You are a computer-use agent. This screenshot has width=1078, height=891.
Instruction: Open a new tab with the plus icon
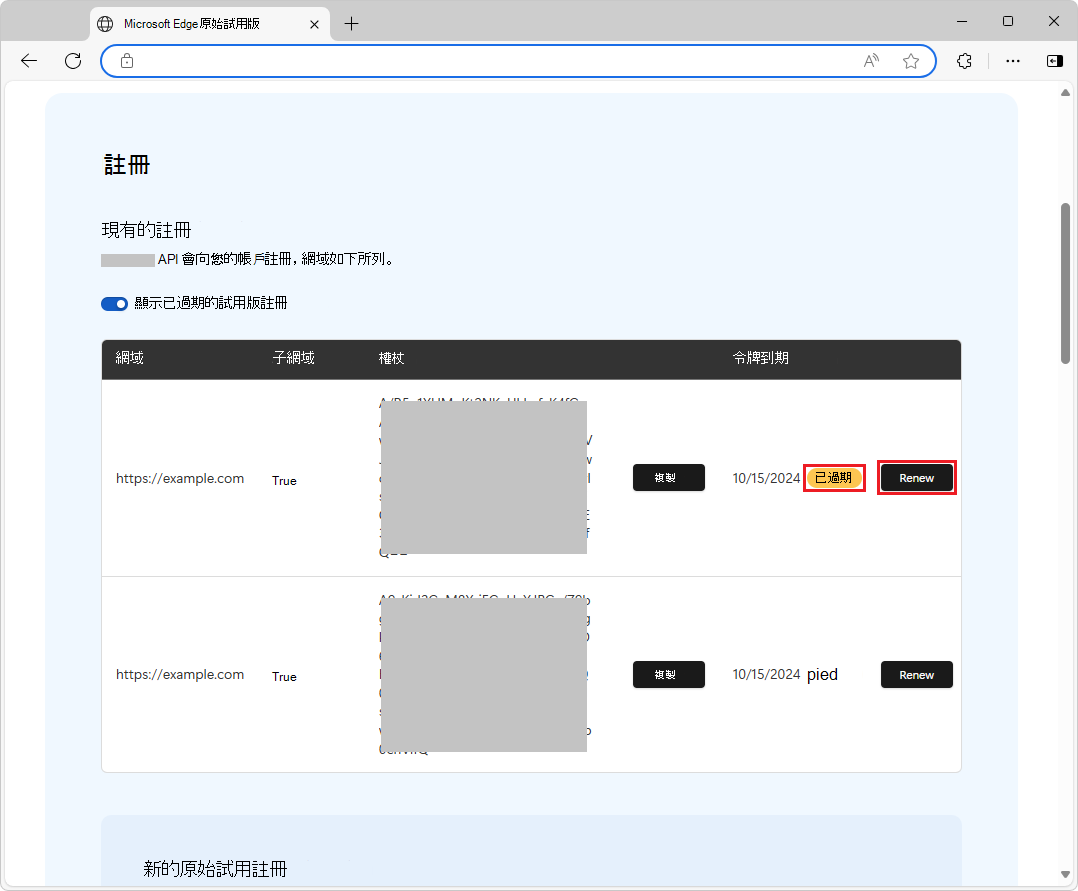click(351, 23)
